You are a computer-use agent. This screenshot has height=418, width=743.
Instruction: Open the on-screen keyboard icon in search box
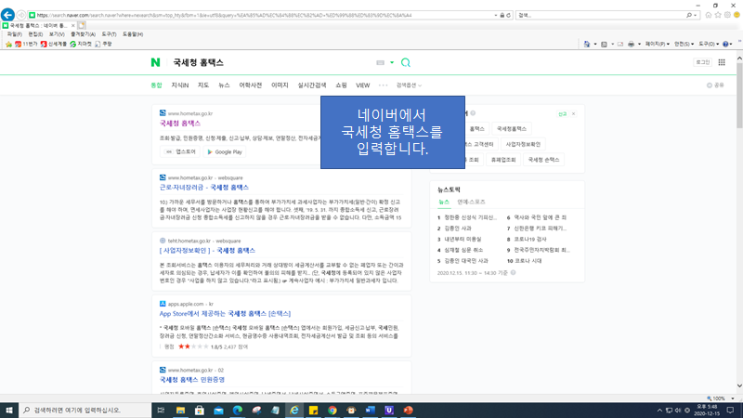coord(380,62)
